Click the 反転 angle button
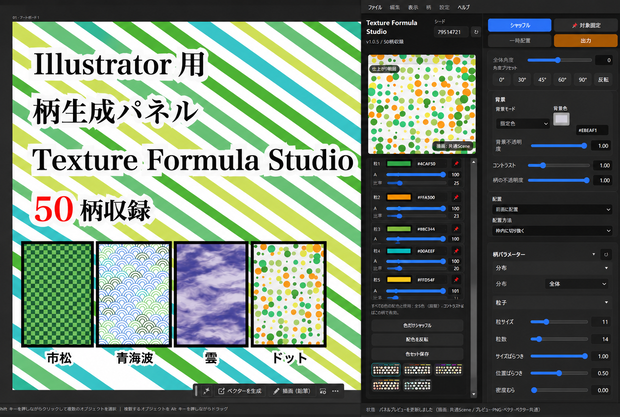620x417 pixels. click(x=603, y=79)
